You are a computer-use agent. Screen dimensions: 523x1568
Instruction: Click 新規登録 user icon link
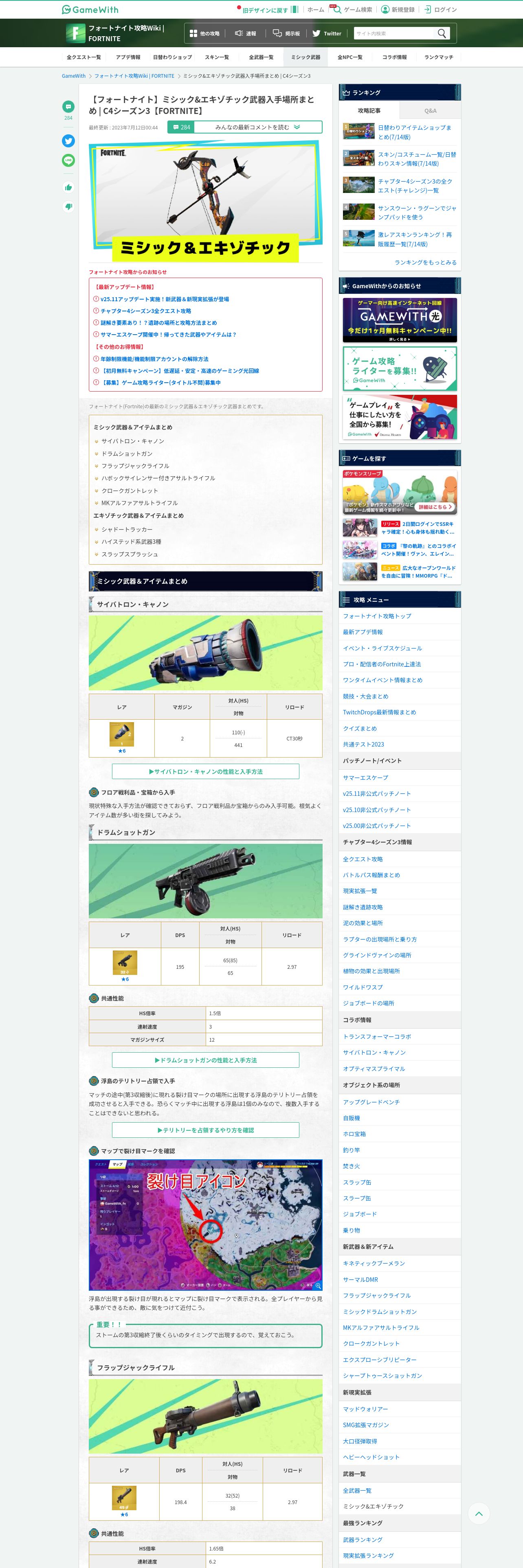point(398,10)
